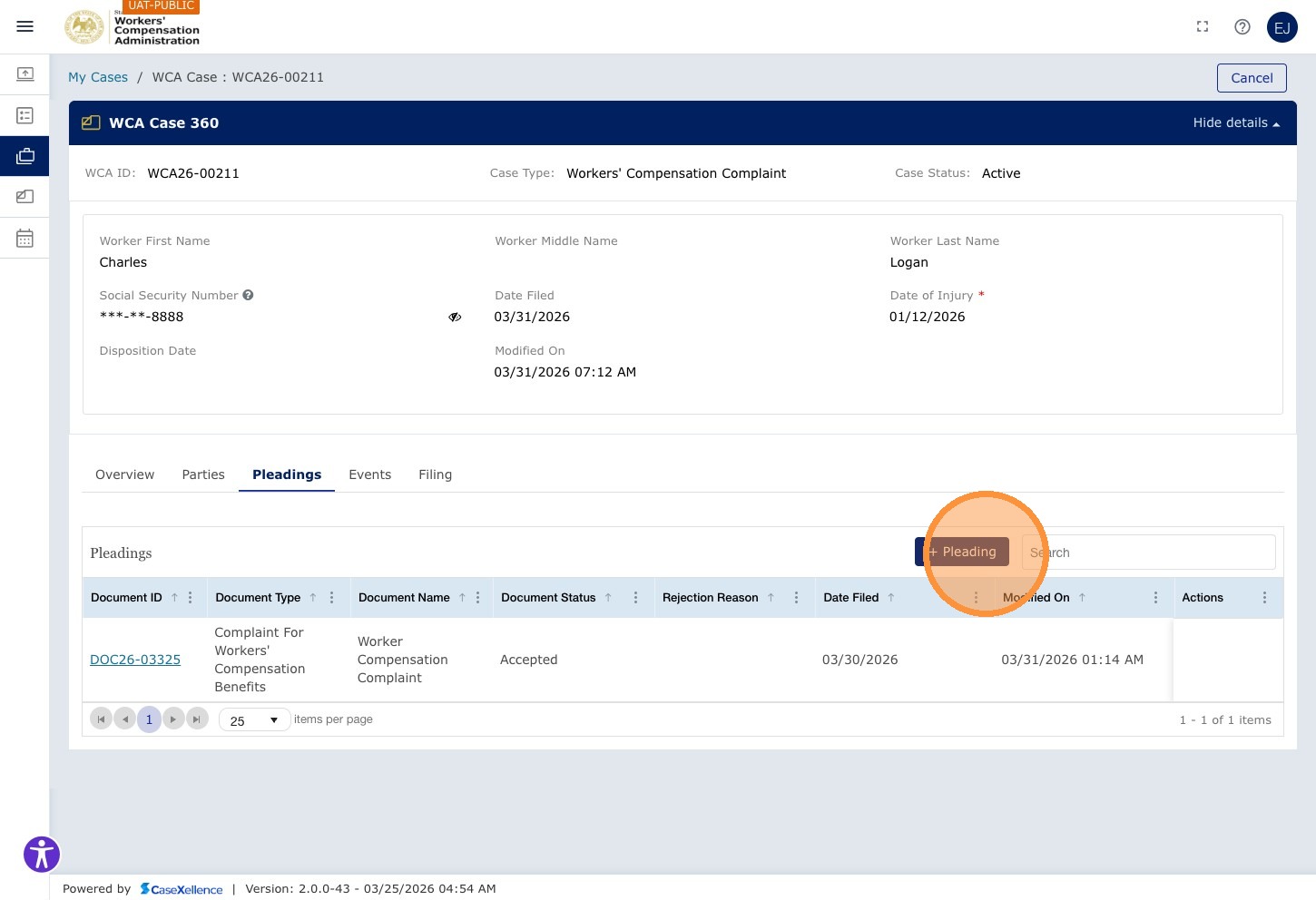Viewport: 1316px width, 900px height.
Task: Open Modified On column menu
Action: [1155, 597]
